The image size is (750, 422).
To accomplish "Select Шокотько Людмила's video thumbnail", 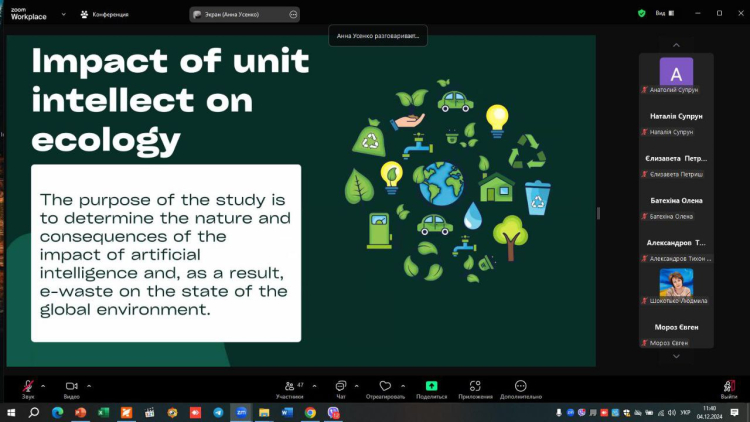I will (676, 282).
